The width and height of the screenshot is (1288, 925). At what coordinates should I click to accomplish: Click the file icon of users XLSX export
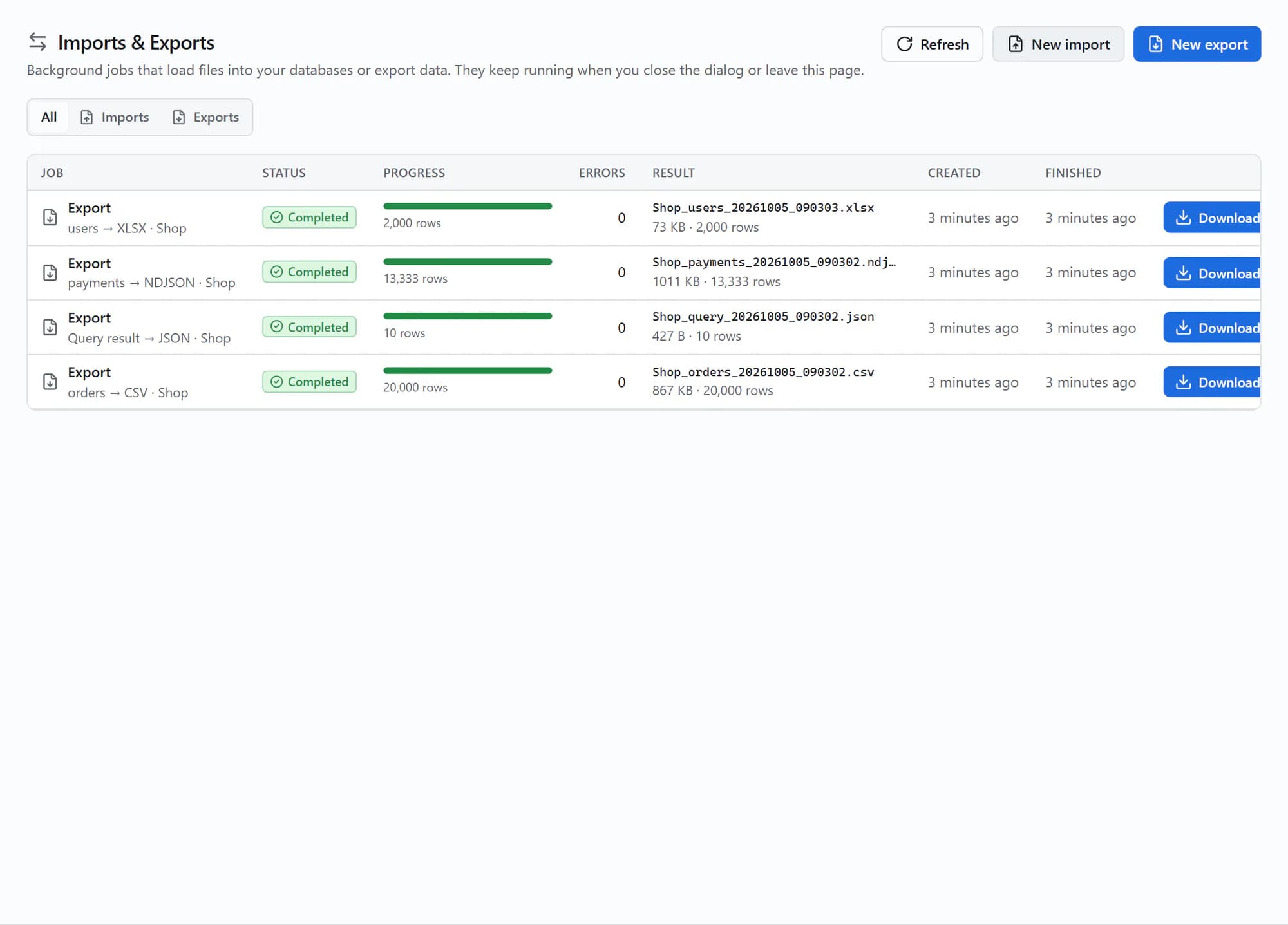[50, 218]
